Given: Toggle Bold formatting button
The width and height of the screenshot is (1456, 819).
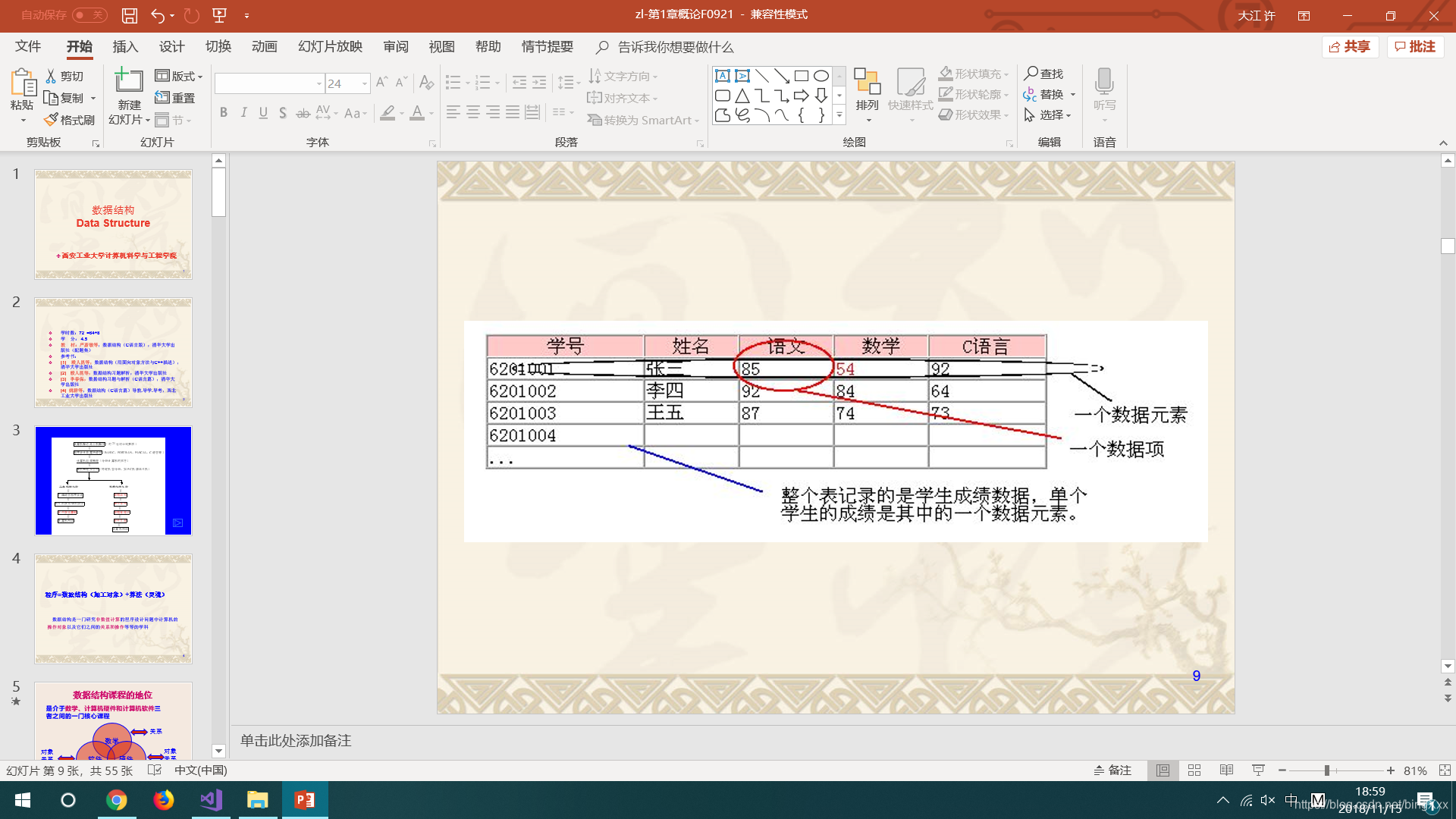Looking at the screenshot, I should click(224, 113).
